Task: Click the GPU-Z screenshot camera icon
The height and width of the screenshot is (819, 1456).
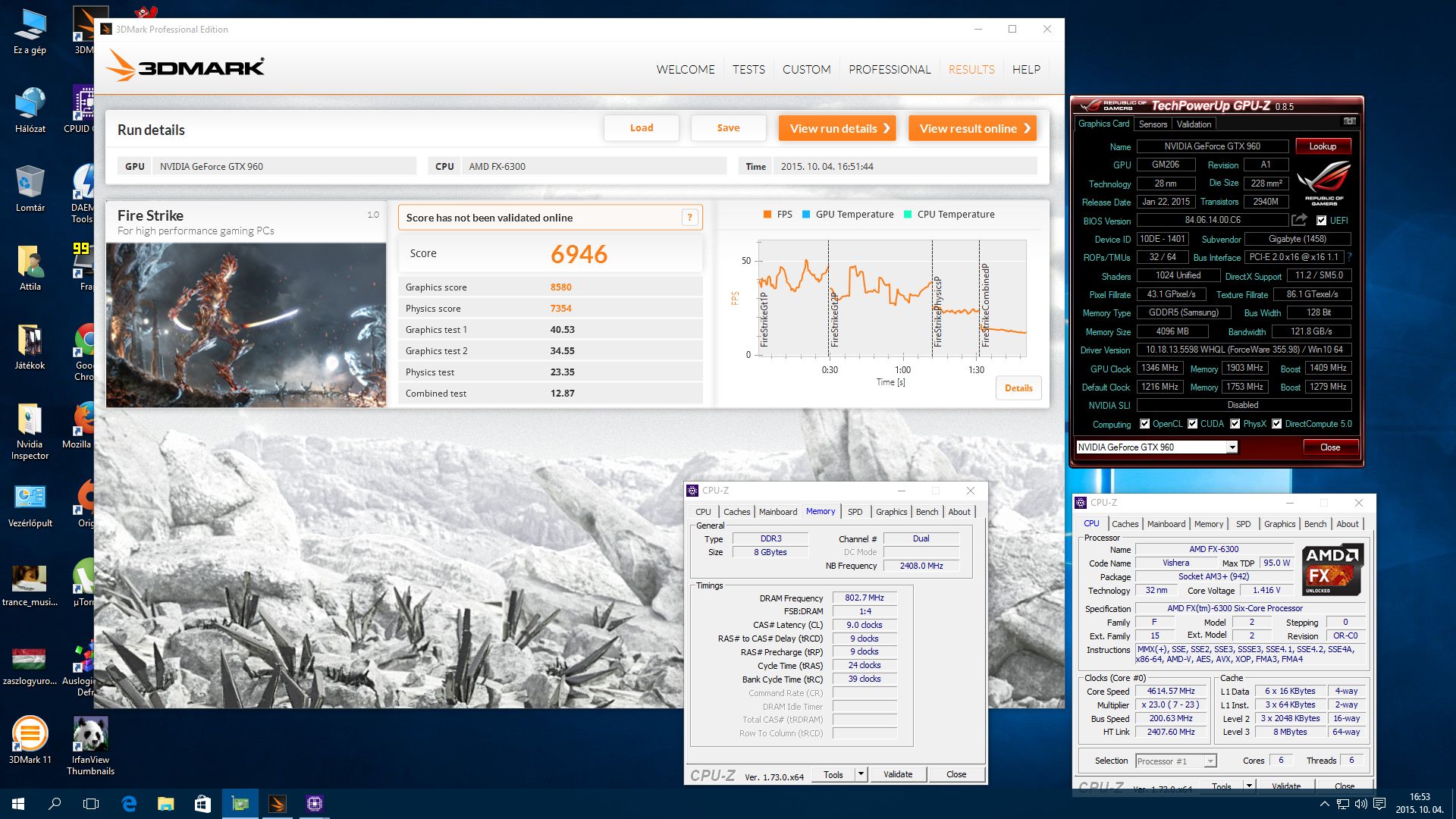Action: pyautogui.click(x=1349, y=121)
